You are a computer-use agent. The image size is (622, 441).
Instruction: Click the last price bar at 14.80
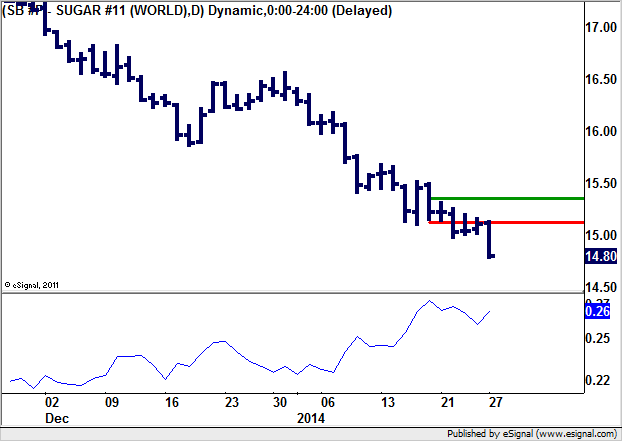pyautogui.click(x=490, y=240)
